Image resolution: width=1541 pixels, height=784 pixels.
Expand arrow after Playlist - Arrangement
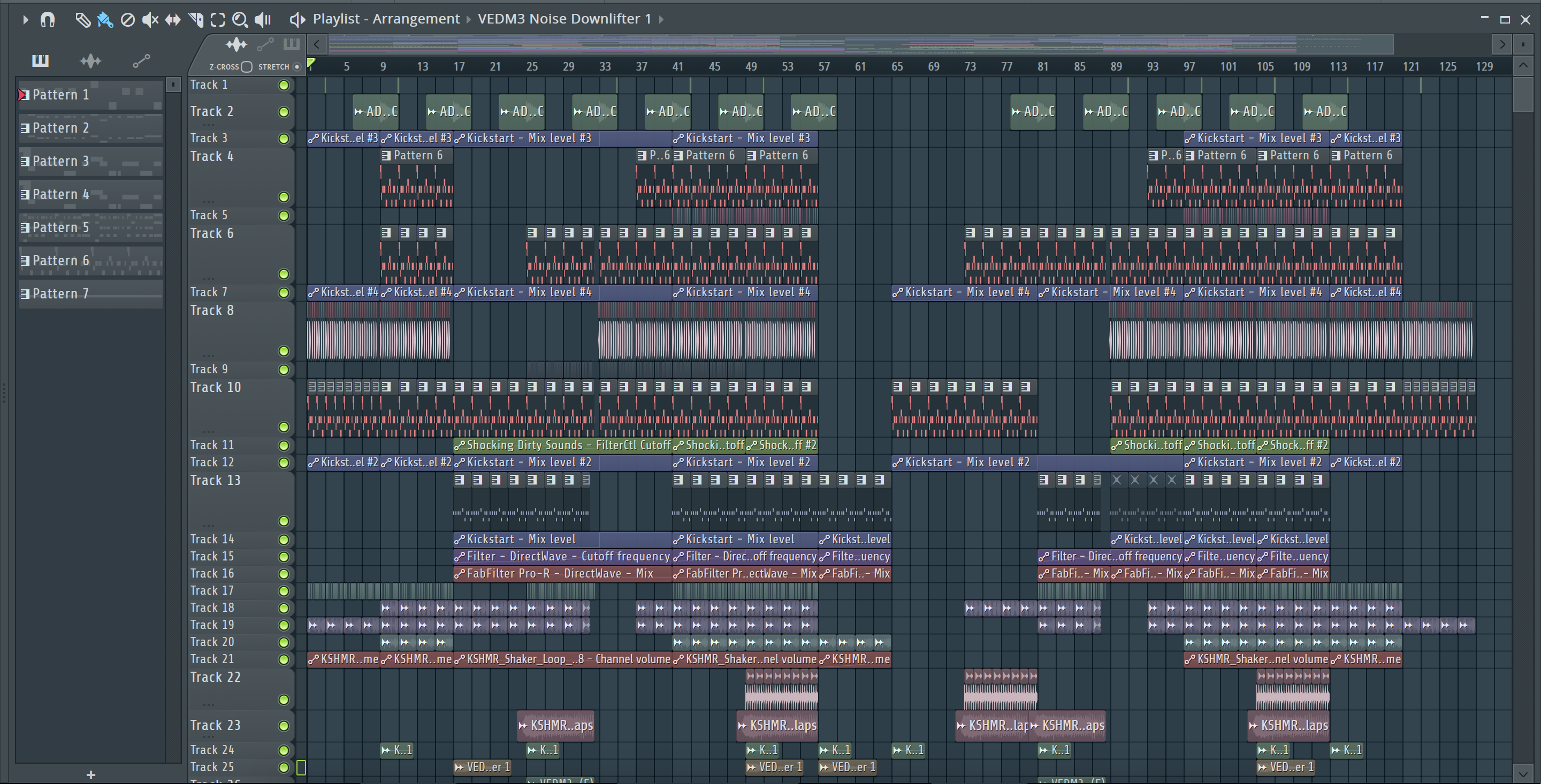pos(469,19)
